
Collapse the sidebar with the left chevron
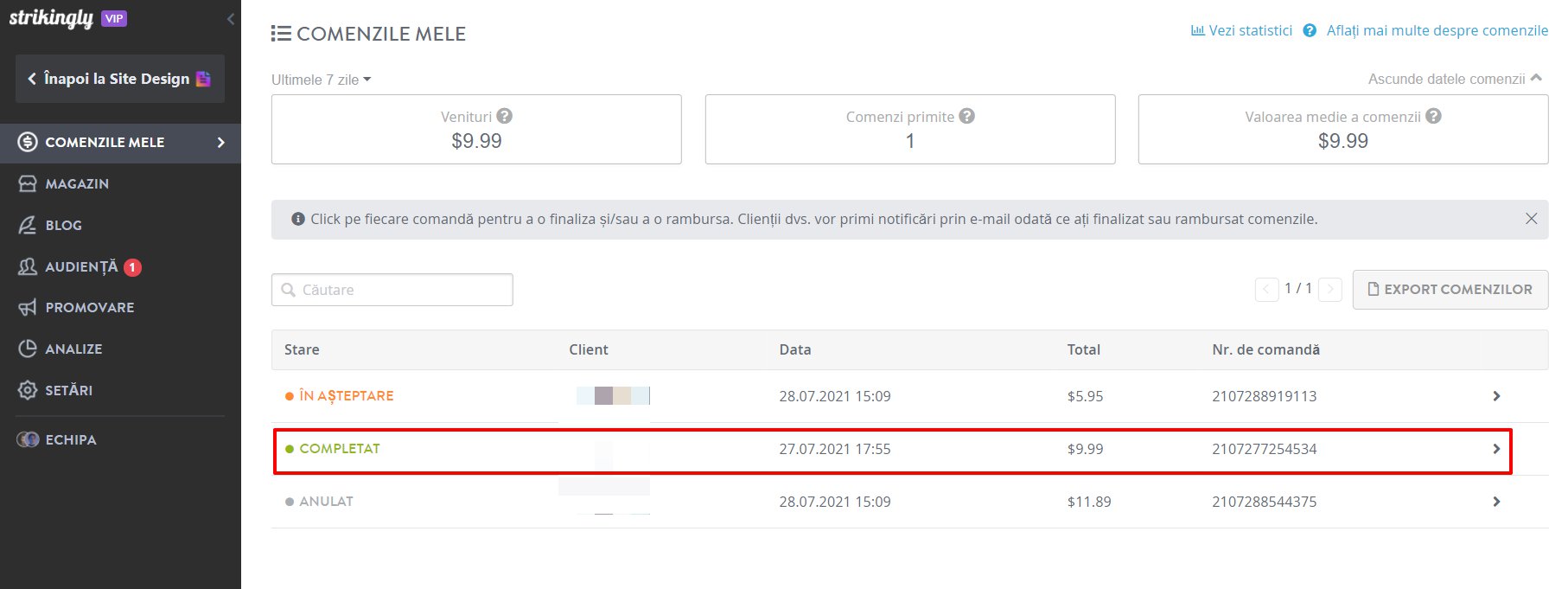pos(230,19)
